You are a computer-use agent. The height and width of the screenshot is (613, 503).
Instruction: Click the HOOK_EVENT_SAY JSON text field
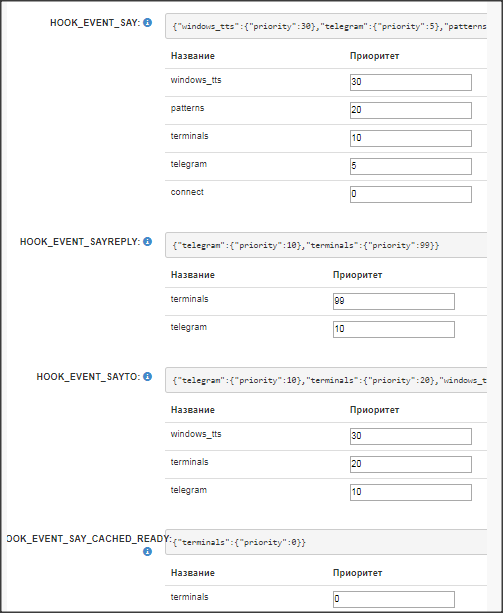pos(326,26)
